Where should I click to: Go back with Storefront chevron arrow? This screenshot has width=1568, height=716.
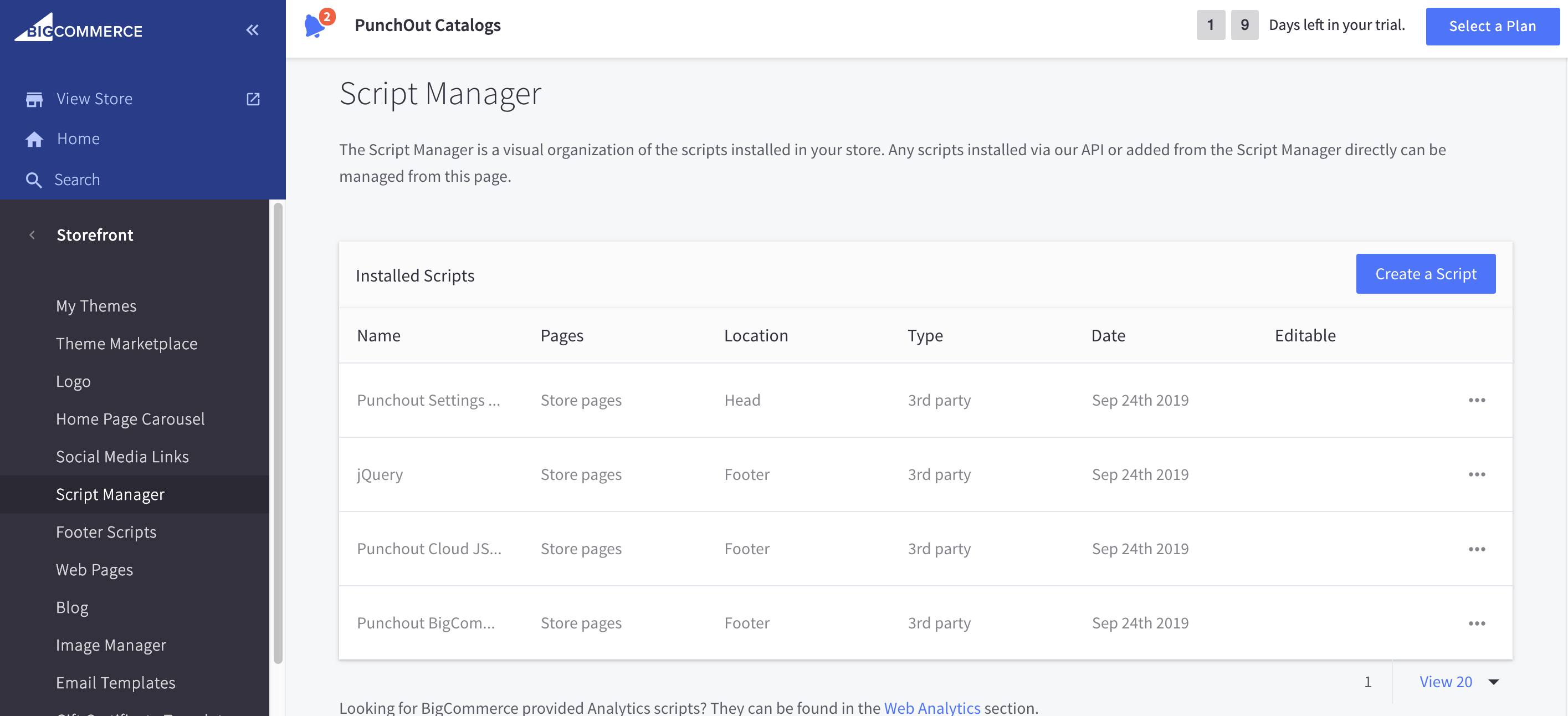pyautogui.click(x=32, y=235)
